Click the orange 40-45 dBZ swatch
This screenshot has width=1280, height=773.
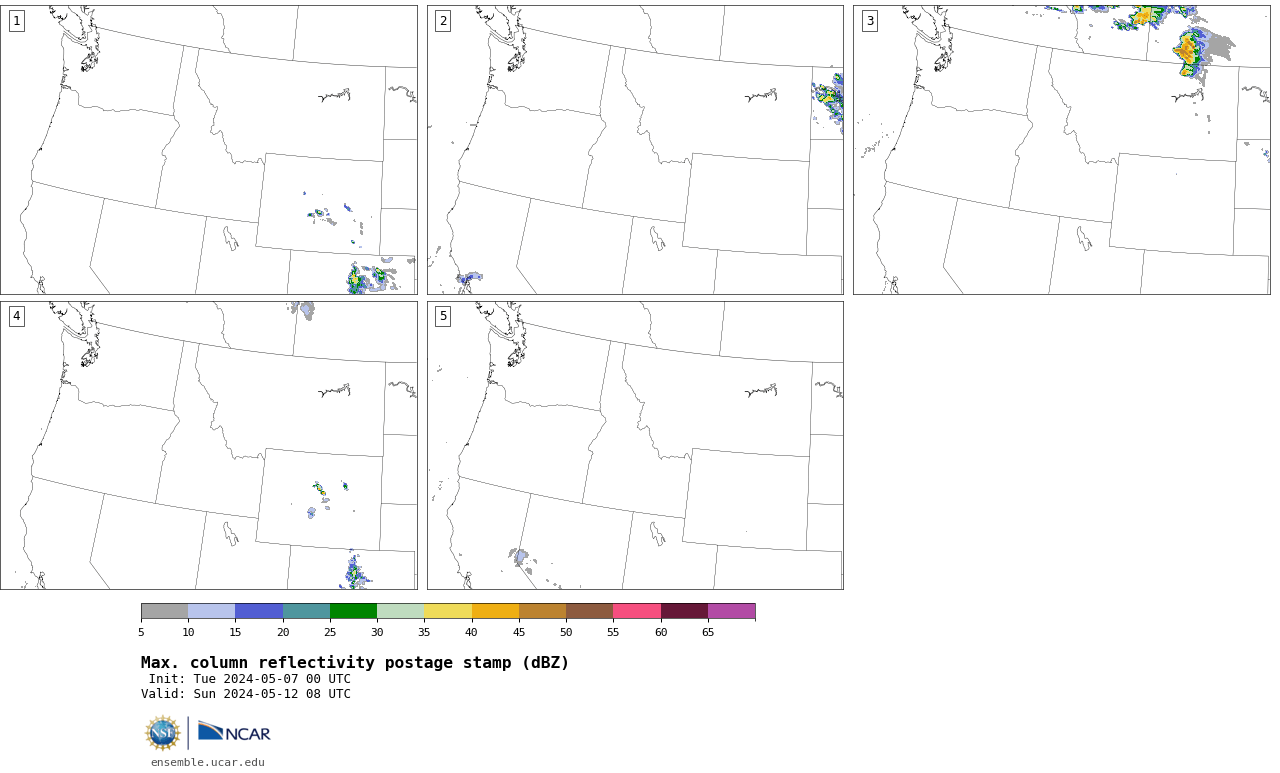tap(495, 611)
